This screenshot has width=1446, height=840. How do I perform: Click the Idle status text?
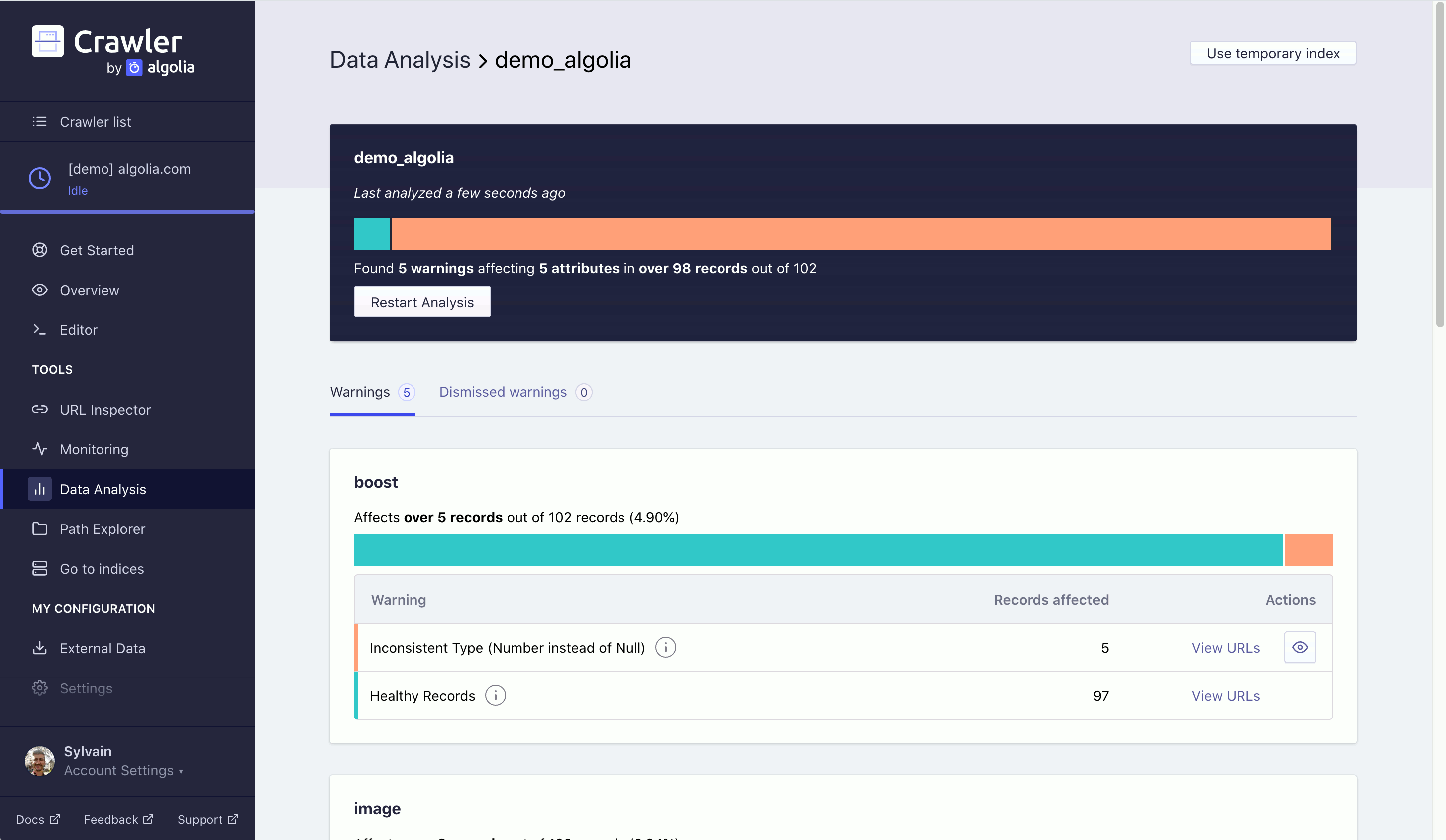[78, 191]
